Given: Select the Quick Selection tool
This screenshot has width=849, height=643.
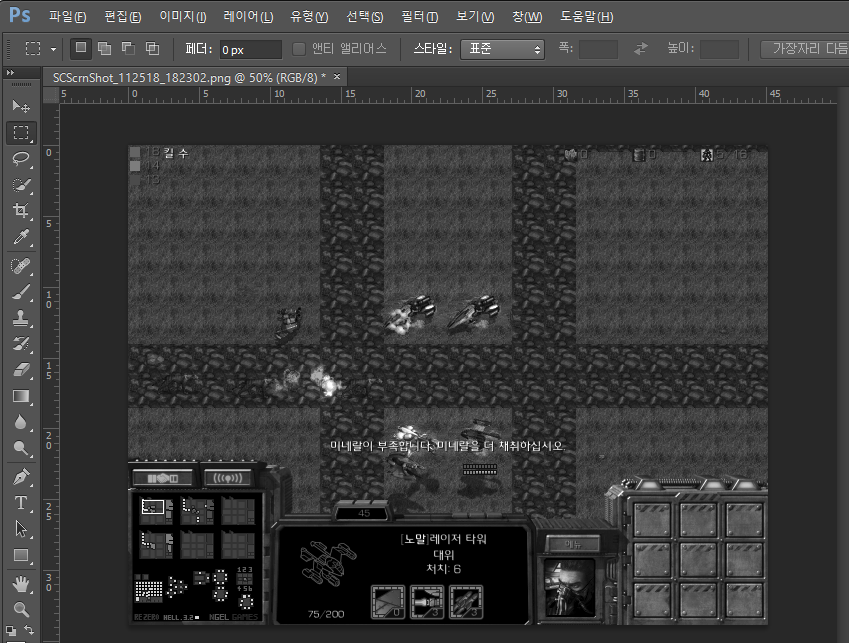Looking at the screenshot, I should (x=21, y=185).
